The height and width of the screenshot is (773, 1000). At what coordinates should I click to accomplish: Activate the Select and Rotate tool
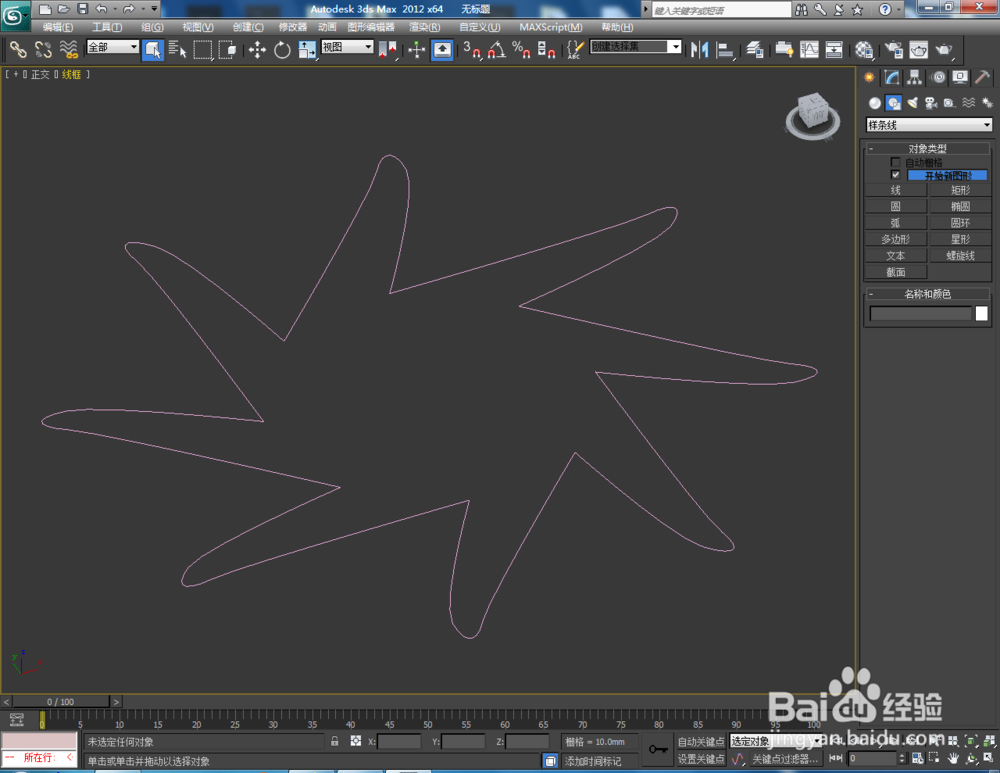281,47
